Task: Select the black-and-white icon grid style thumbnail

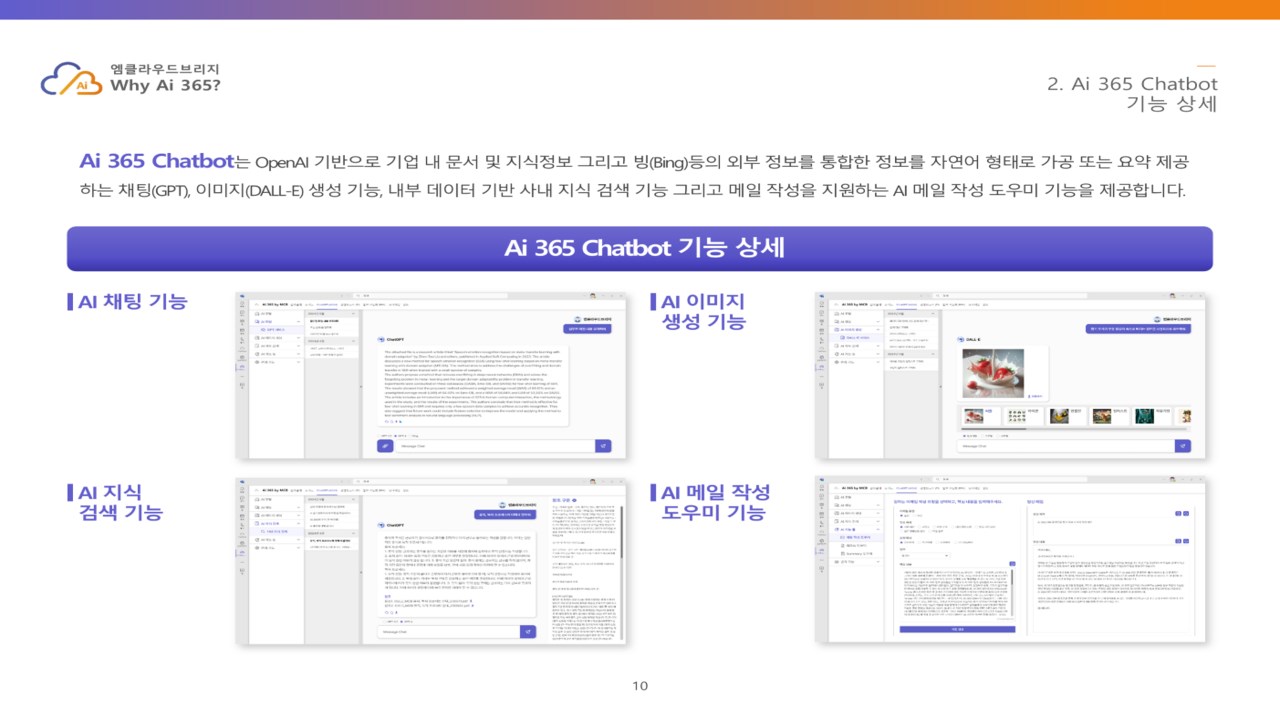Action: pos(1017,416)
